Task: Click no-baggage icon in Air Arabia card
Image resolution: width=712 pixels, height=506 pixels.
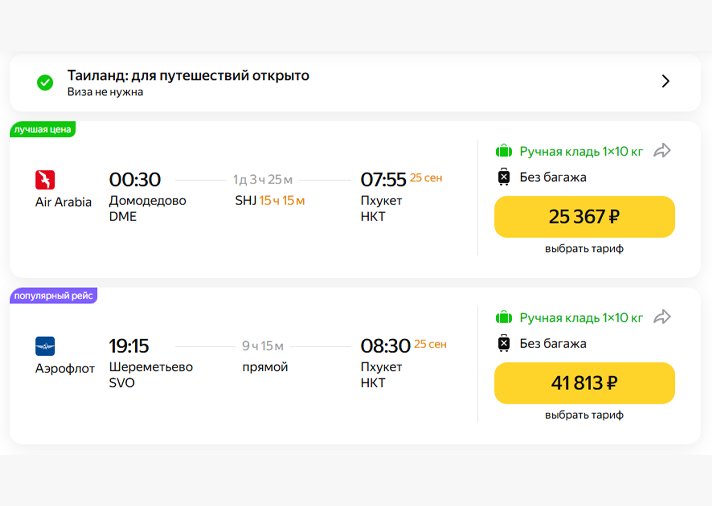Action: coord(504,177)
